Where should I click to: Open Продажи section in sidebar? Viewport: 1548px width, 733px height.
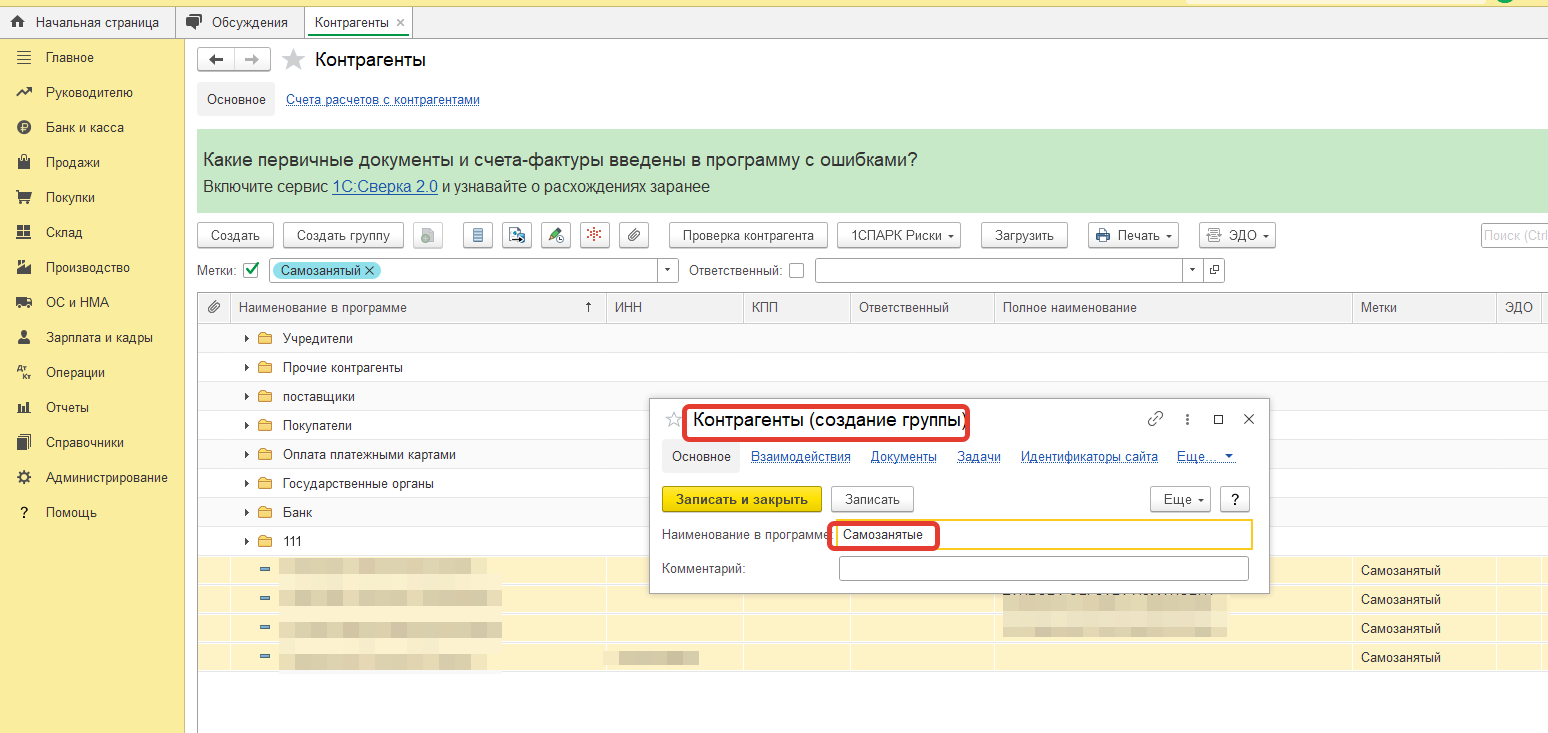click(x=72, y=163)
